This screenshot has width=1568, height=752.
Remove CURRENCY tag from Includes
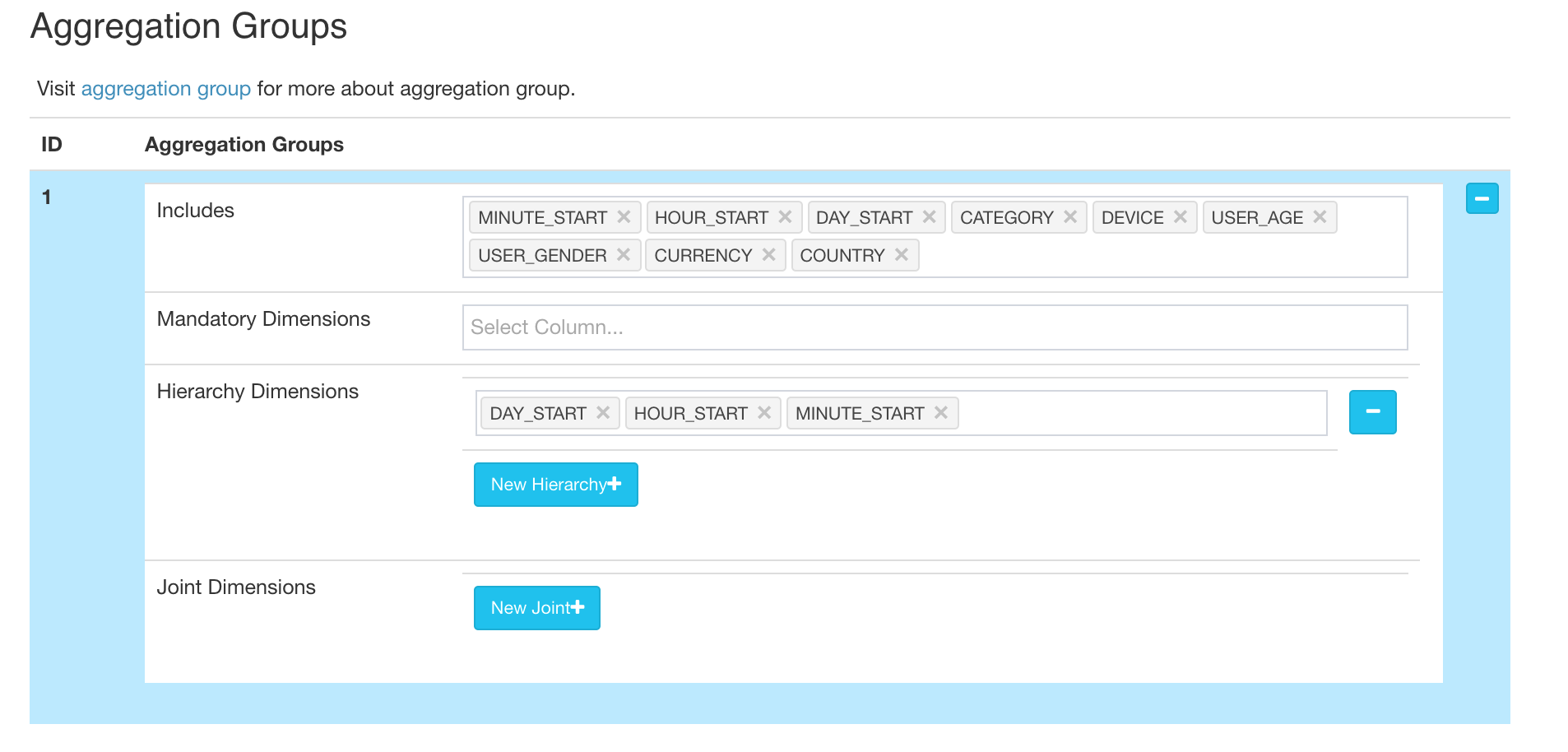click(x=768, y=255)
